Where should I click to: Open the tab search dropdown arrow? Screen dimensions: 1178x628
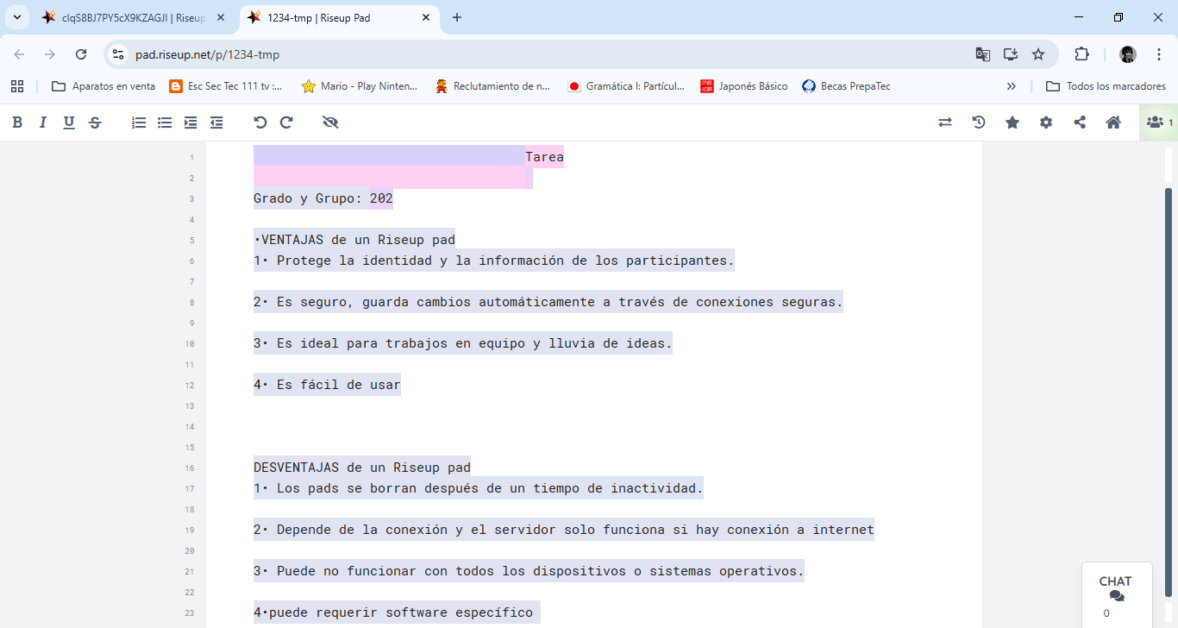(x=17, y=17)
